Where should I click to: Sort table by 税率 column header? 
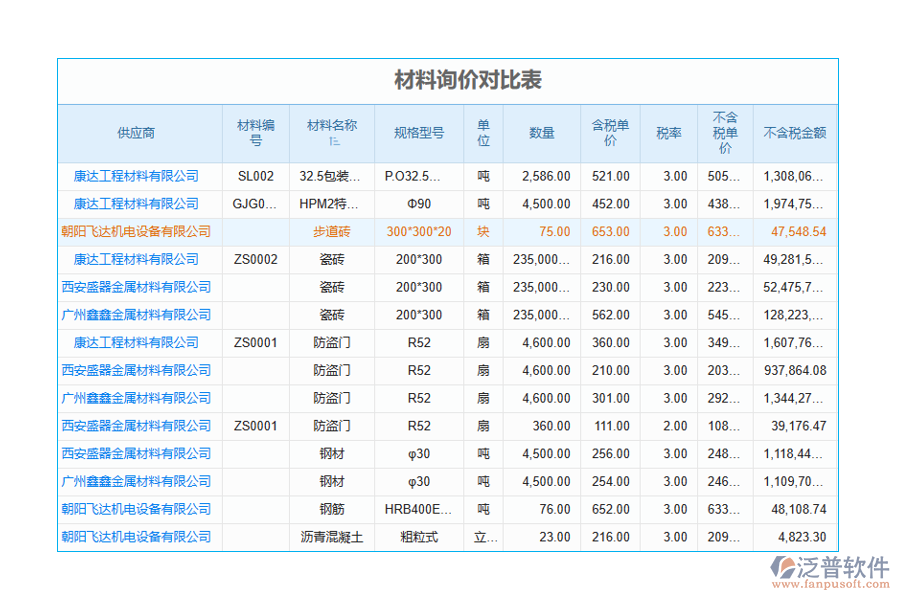coord(668,133)
